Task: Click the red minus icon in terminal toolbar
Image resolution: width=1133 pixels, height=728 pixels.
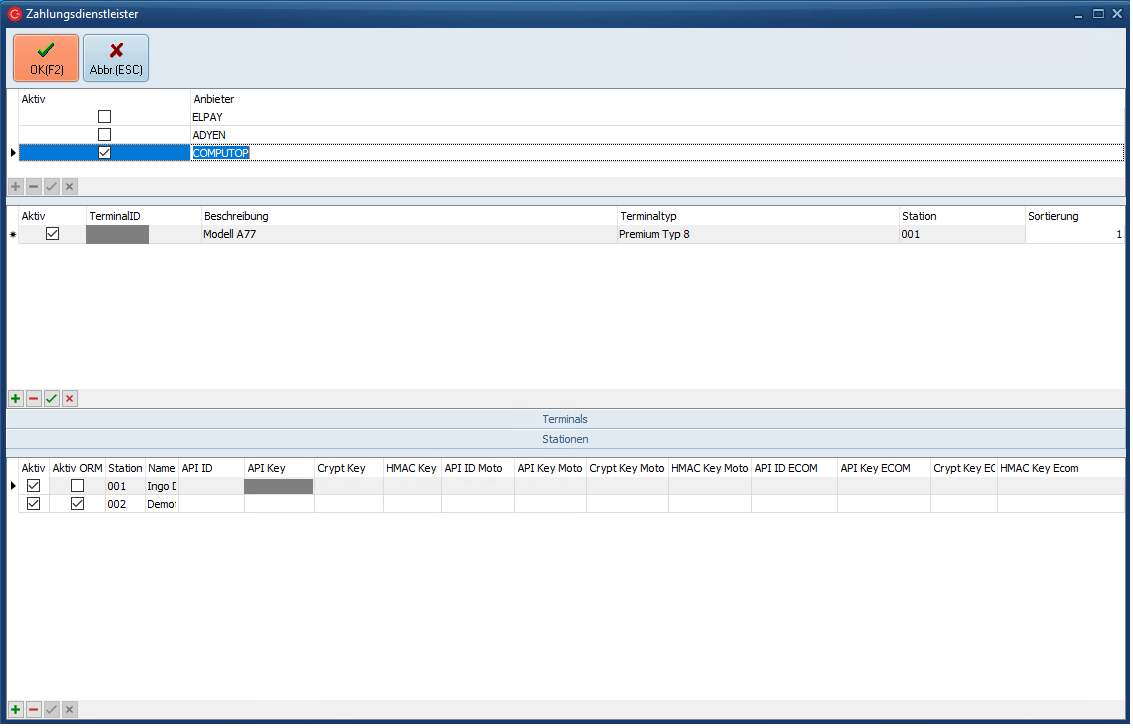Action: point(33,399)
